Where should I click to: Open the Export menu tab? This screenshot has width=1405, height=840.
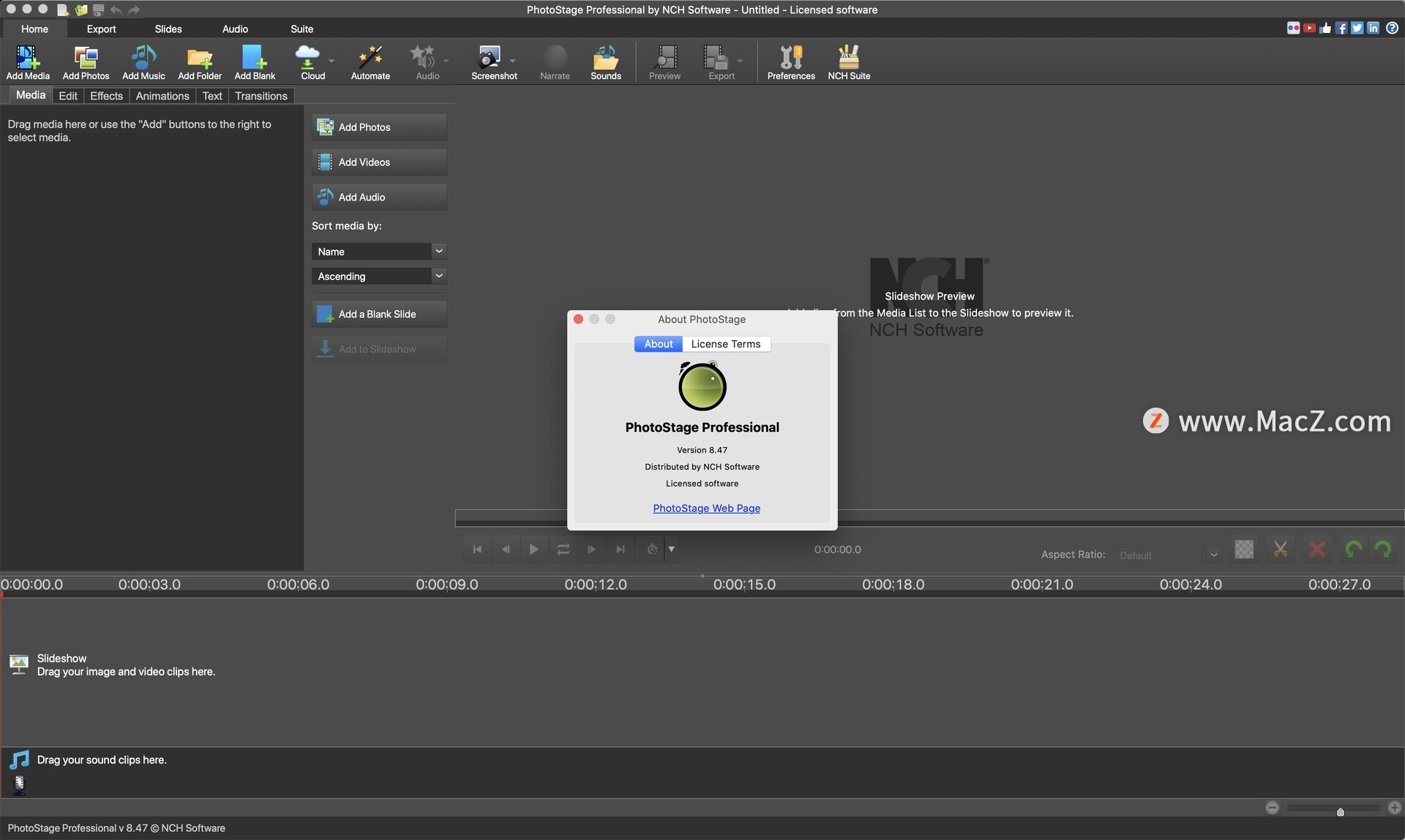pyautogui.click(x=101, y=29)
